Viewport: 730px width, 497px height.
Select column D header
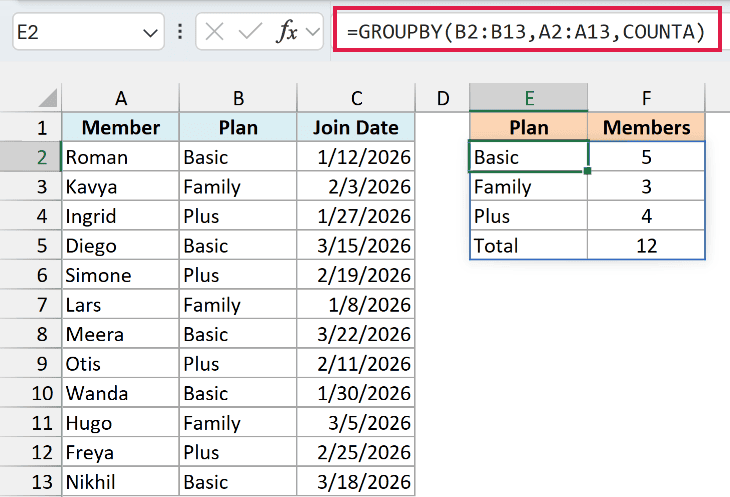(442, 98)
